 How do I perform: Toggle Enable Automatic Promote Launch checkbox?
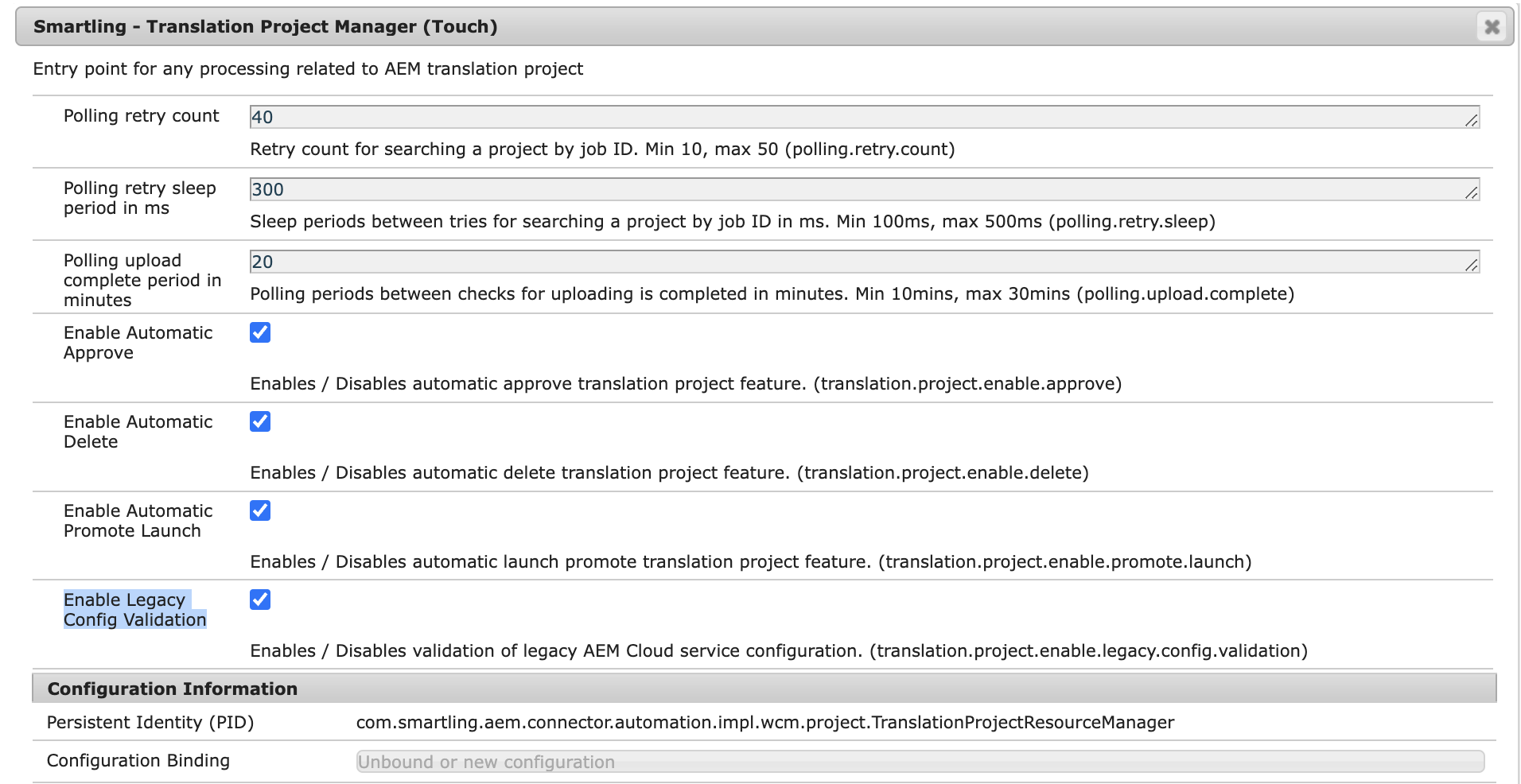tap(260, 510)
